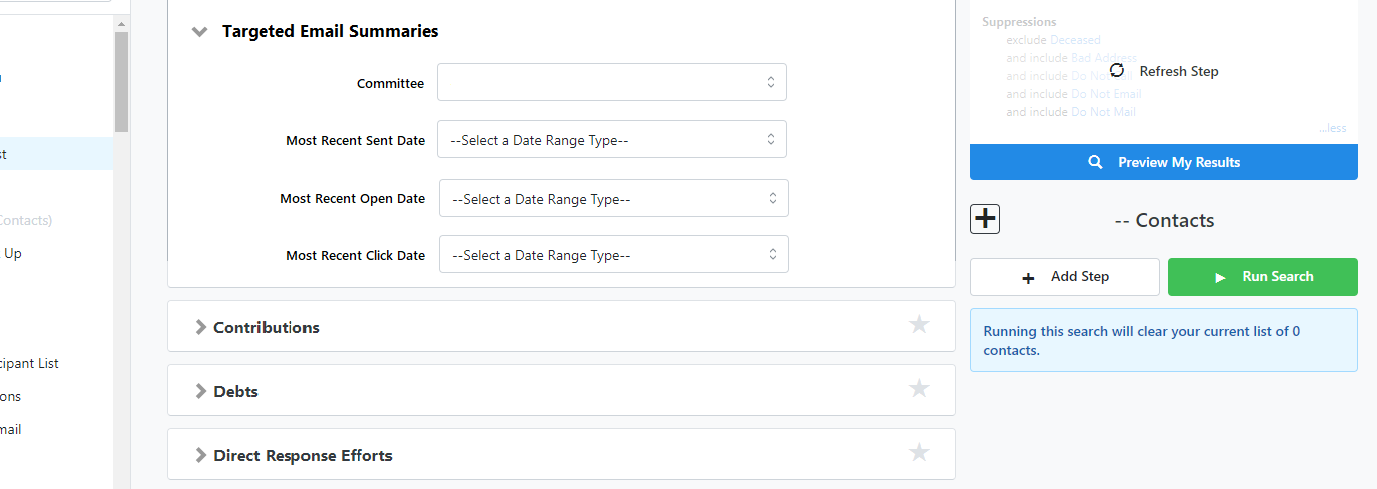Click the 'Running this search will clear' notice

[1164, 341]
